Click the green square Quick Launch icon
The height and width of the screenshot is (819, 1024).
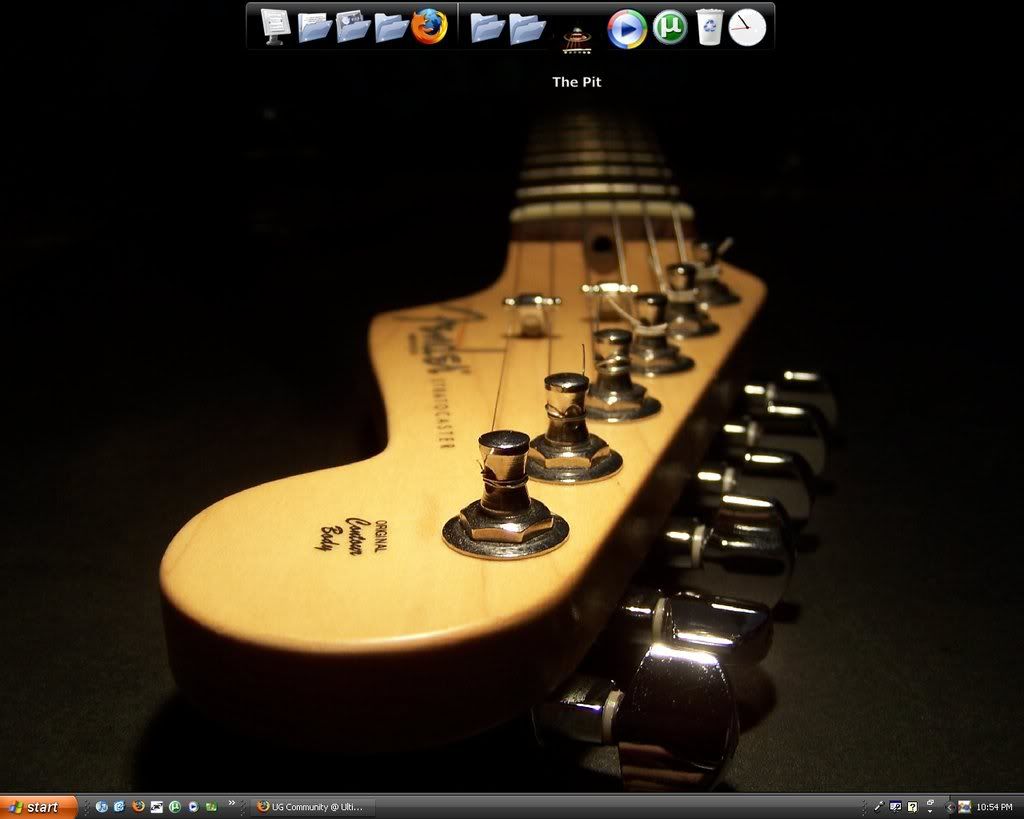pyautogui.click(x=212, y=807)
